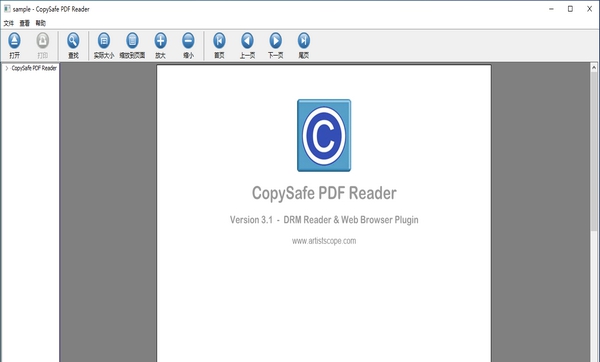Image resolution: width=600 pixels, height=362 pixels.
Task: Zoom in with the plus (放大) icon
Action: click(x=160, y=41)
